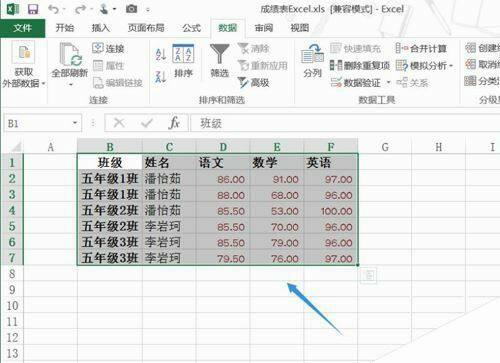Open quick access toolbar customization arrow
This screenshot has width=500, height=363.
(x=148, y=10)
